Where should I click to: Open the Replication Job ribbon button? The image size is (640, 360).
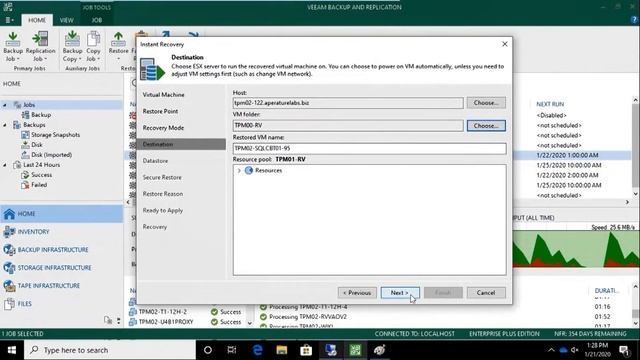pos(40,46)
